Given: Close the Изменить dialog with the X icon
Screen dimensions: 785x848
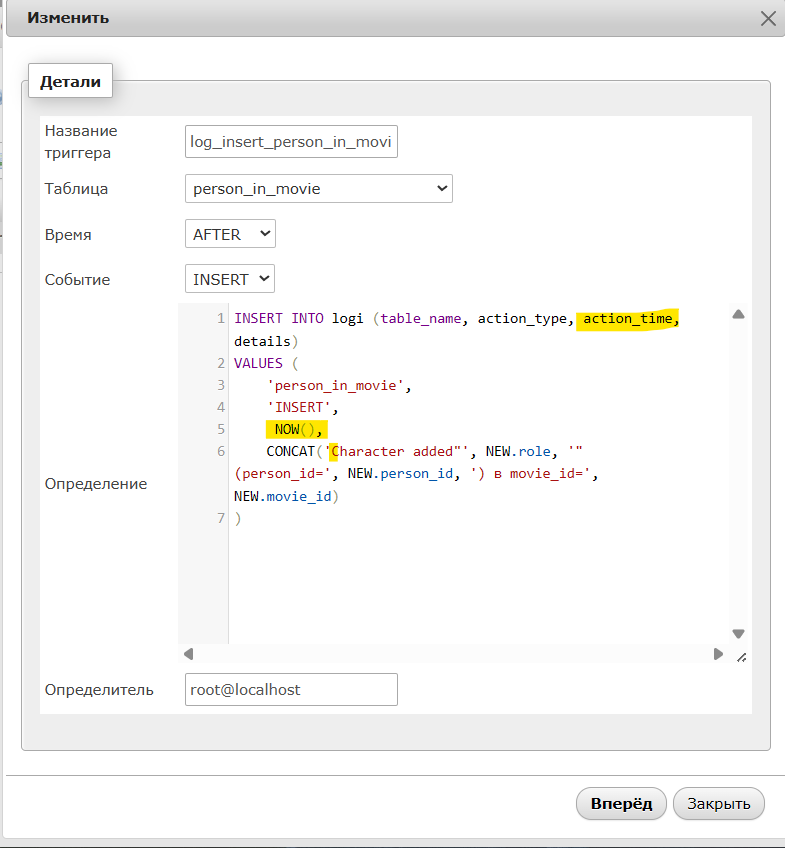Looking at the screenshot, I should 768,18.
